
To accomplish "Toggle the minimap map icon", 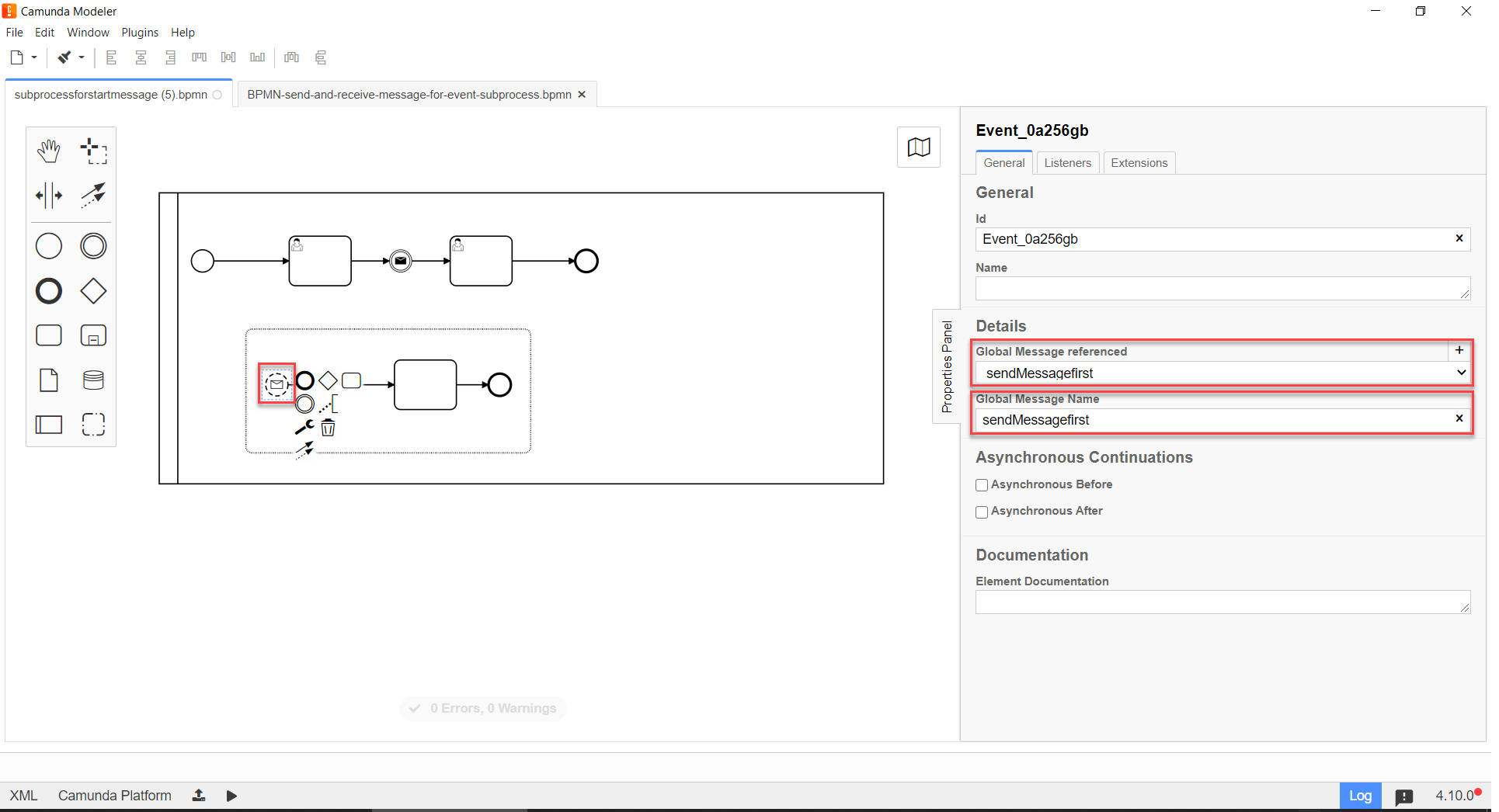I will pos(919,147).
